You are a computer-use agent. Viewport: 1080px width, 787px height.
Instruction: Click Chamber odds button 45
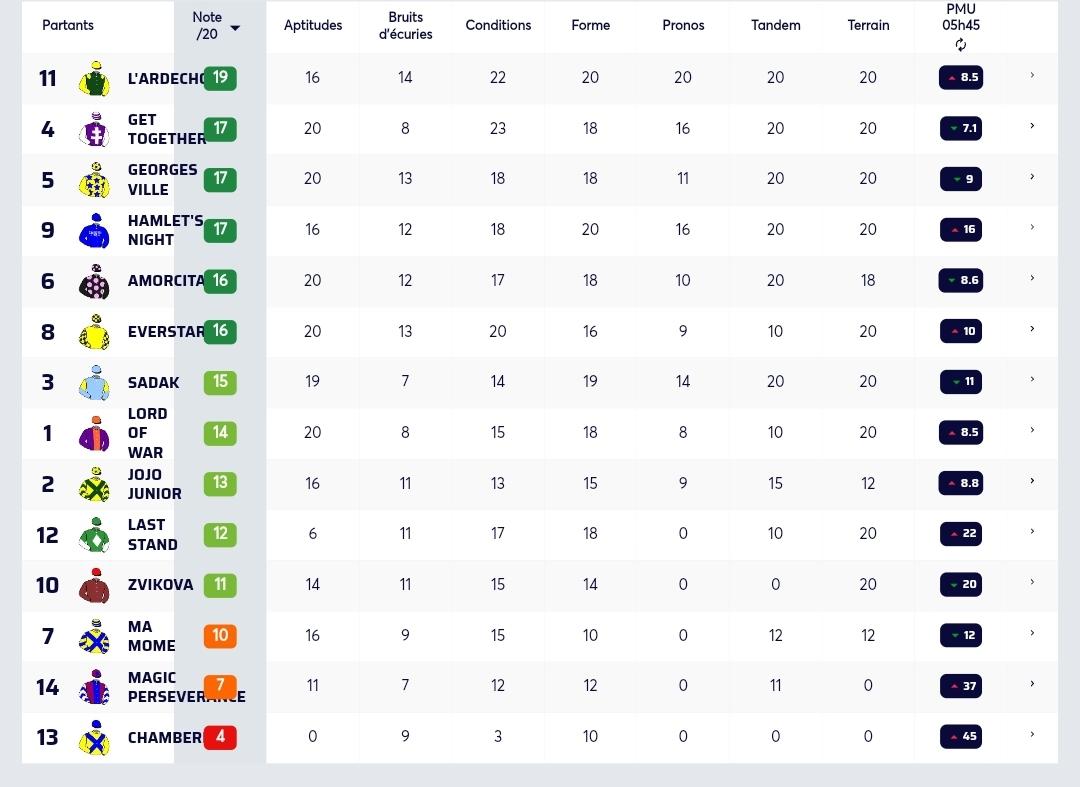tap(961, 736)
